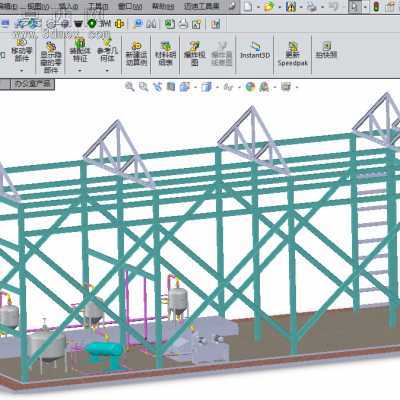Open the dropdown next to the Print icon
Image resolution: width=400 pixels, height=400 pixels.
[322, 7]
